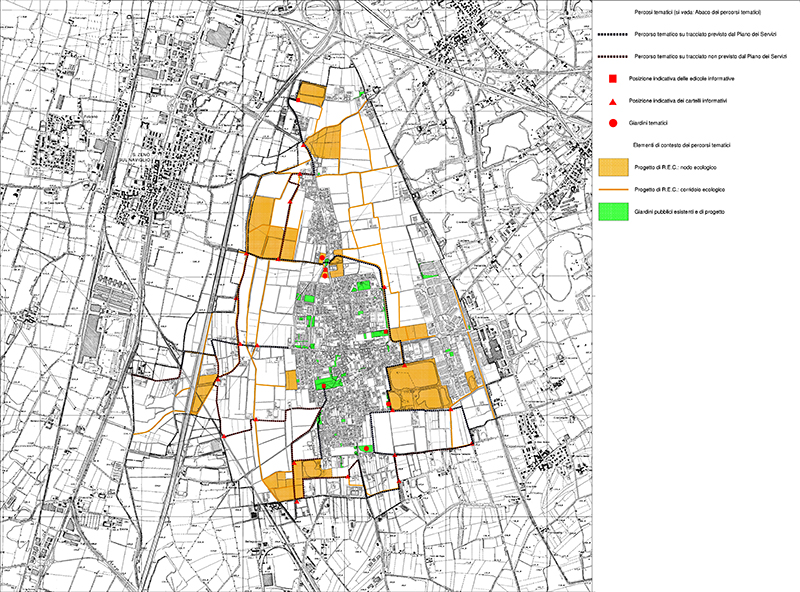This screenshot has width=800, height=592.
Task: Select the dark red dotted line legend symbol
Action: (612, 56)
